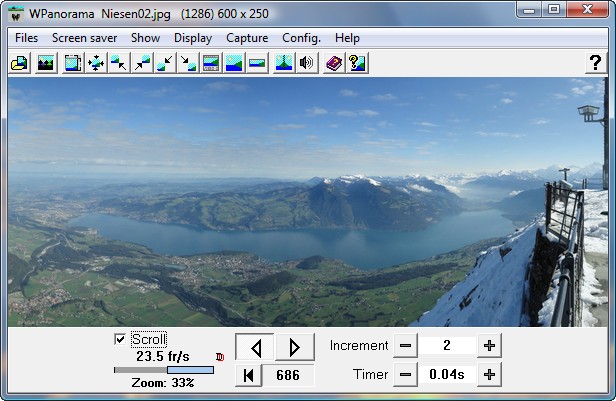Click the 23.5 fr/s frame rate text

coord(163,357)
